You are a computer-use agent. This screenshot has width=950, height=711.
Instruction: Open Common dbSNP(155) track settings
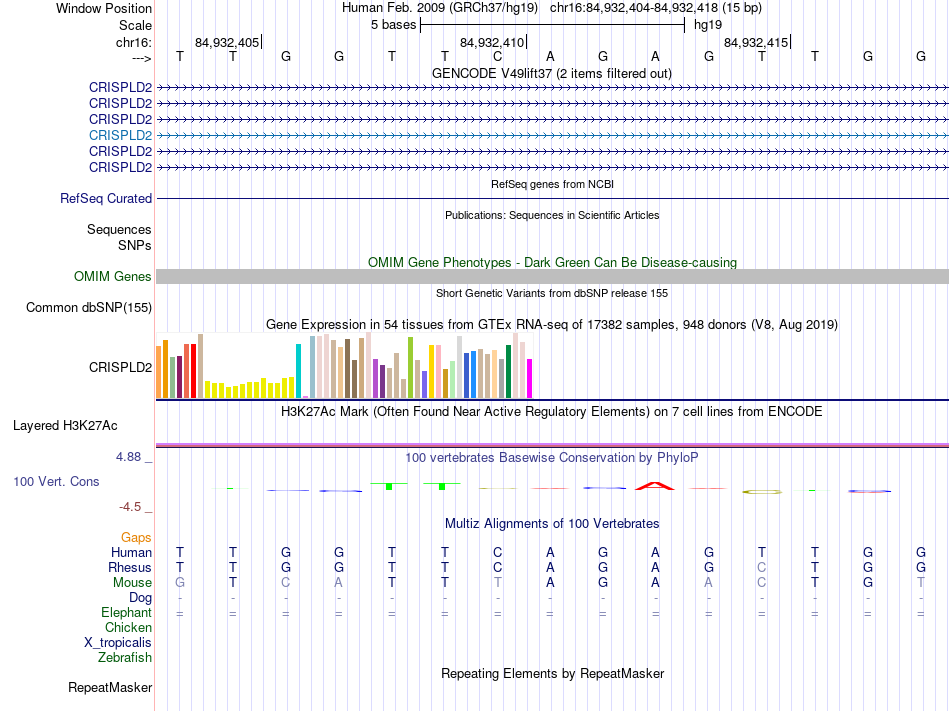(89, 307)
